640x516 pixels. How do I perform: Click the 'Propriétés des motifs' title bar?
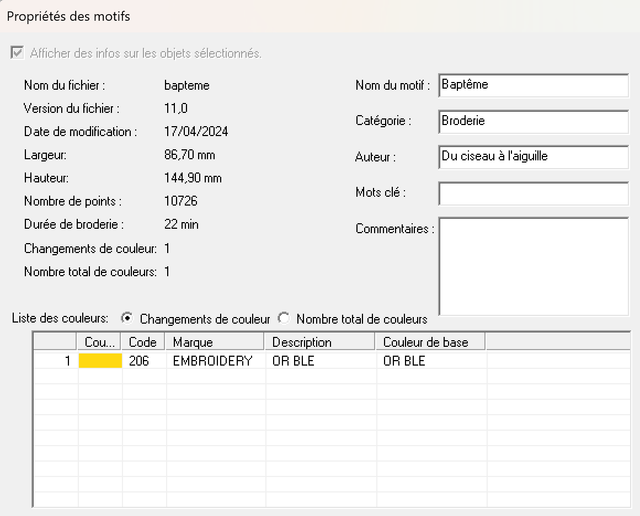(x=320, y=16)
